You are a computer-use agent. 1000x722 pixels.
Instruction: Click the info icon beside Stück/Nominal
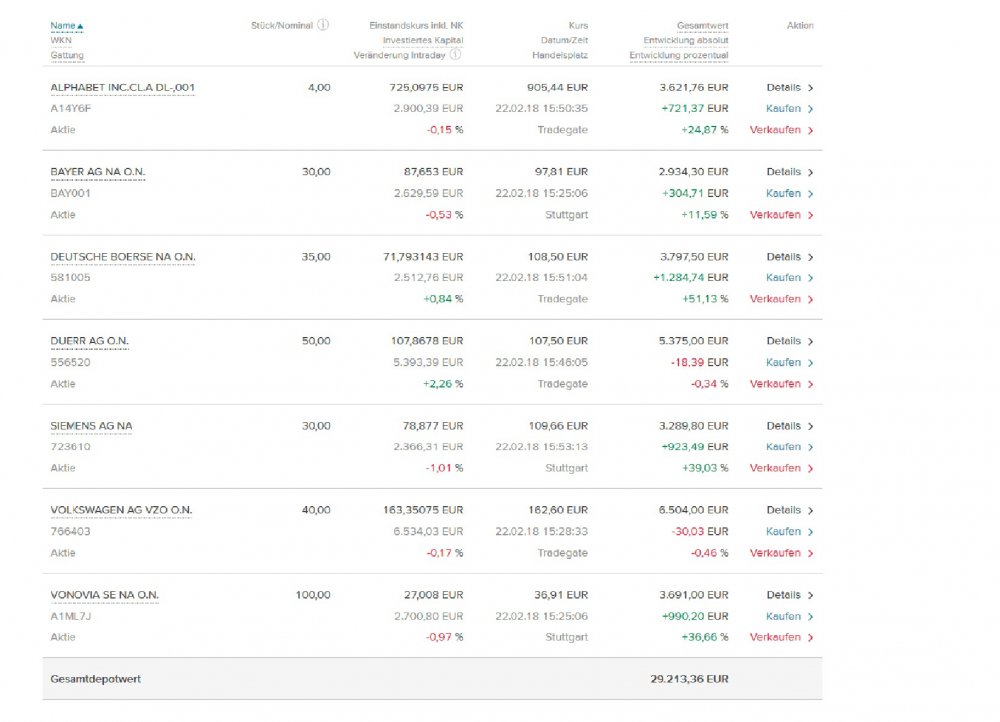pyautogui.click(x=324, y=25)
